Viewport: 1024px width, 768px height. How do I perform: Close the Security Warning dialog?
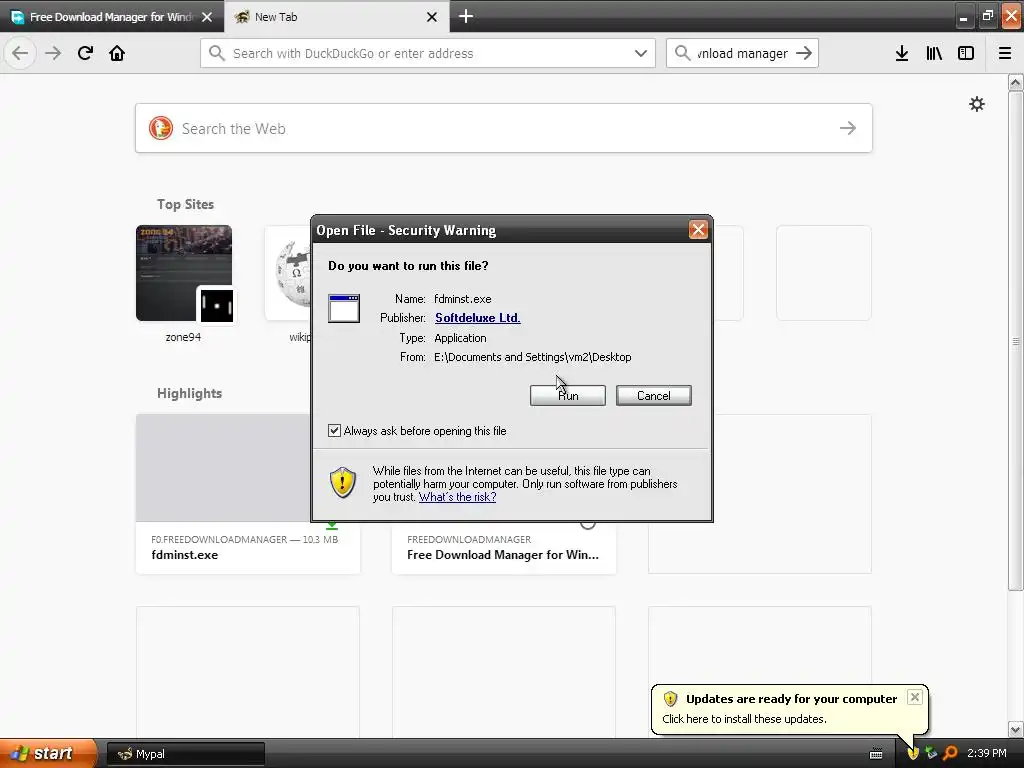698,230
